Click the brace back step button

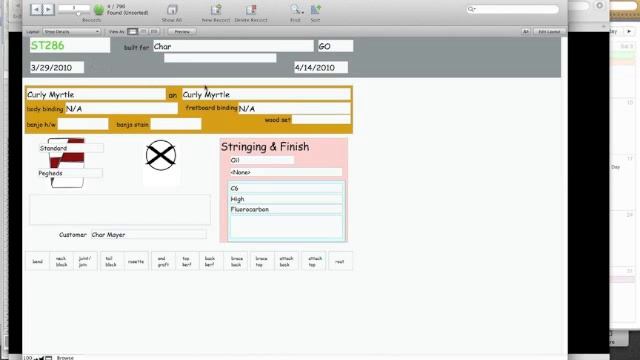236,261
